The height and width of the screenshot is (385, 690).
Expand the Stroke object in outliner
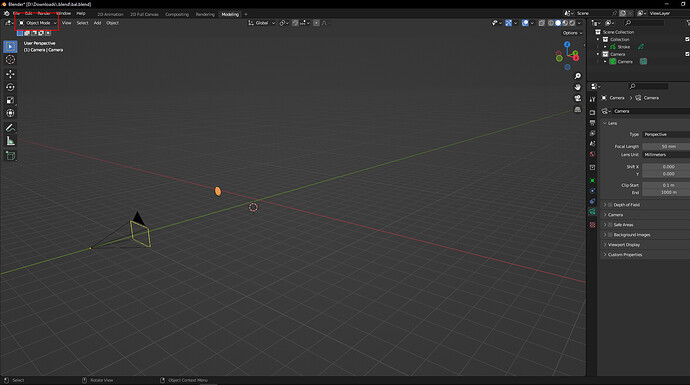click(x=605, y=47)
